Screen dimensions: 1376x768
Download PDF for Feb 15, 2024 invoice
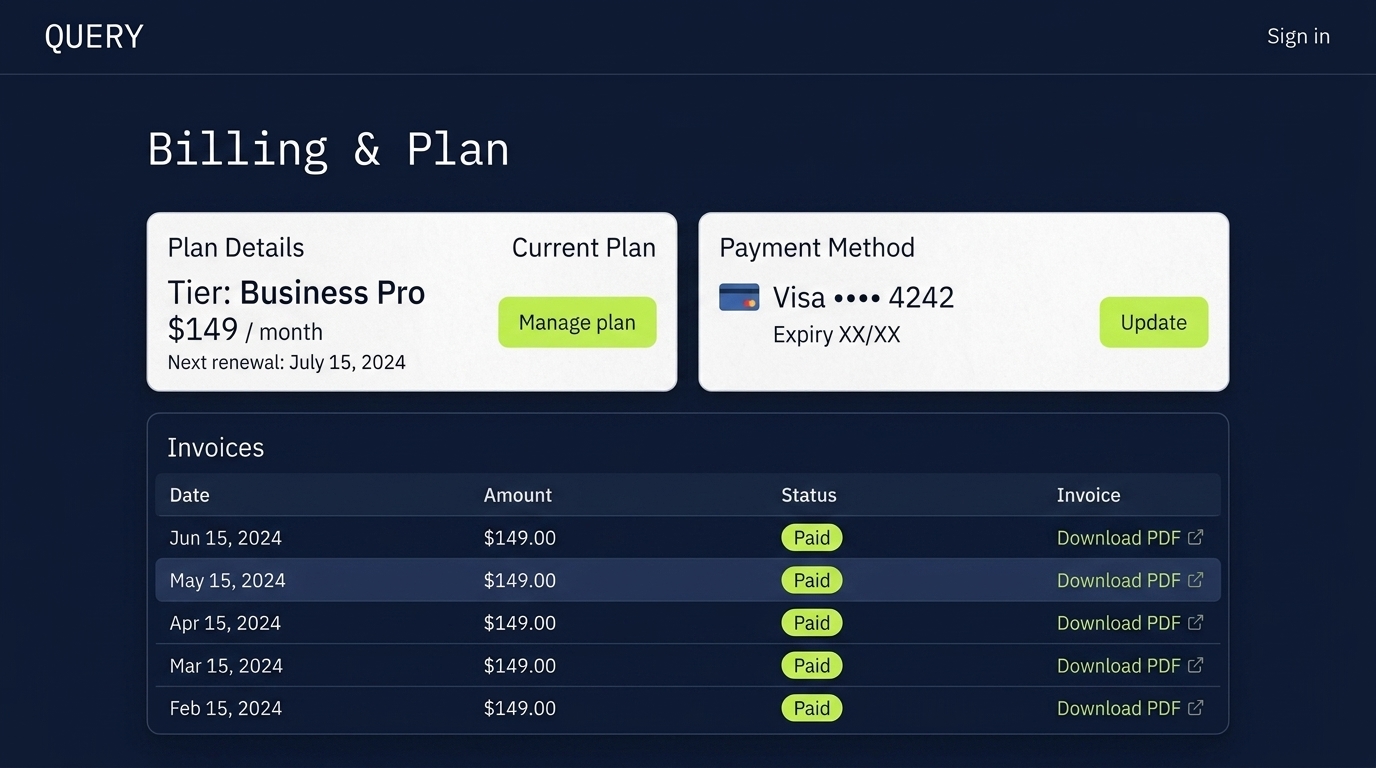[x=1118, y=709]
